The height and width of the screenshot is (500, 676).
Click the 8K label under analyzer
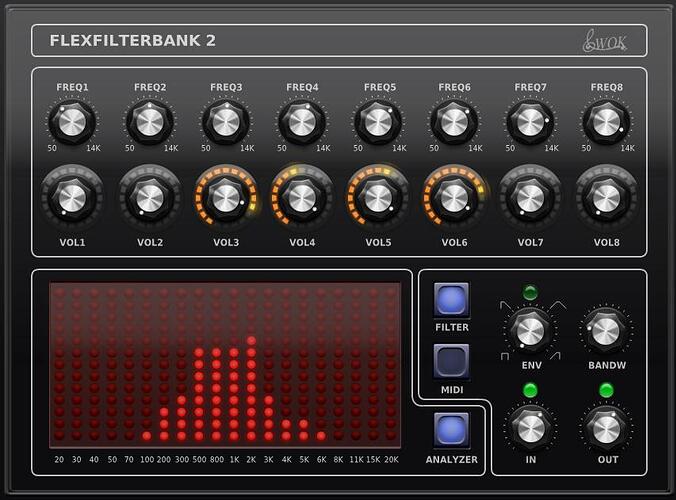338,459
